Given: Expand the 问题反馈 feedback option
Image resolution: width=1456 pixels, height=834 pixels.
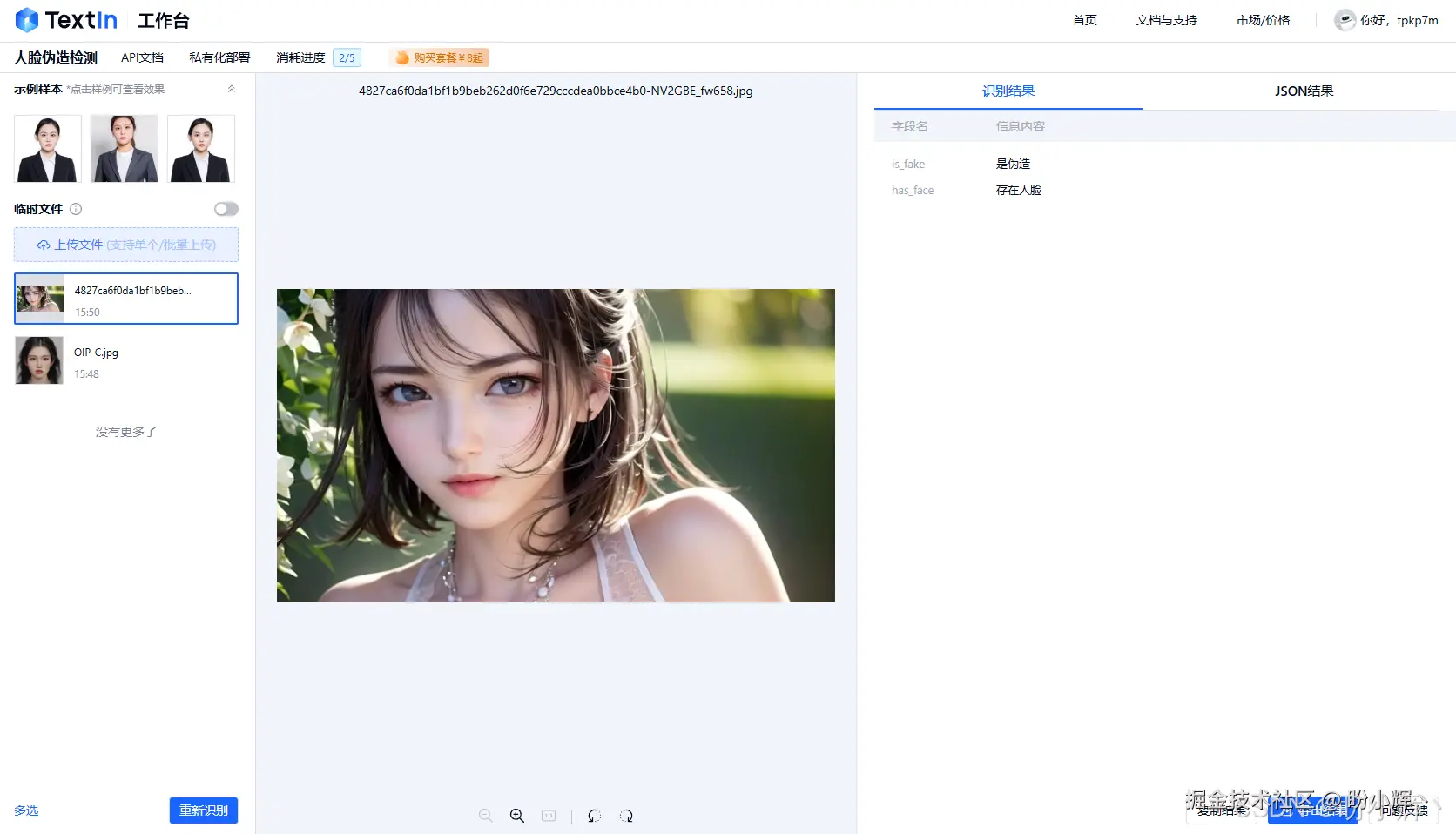Looking at the screenshot, I should (1405, 810).
